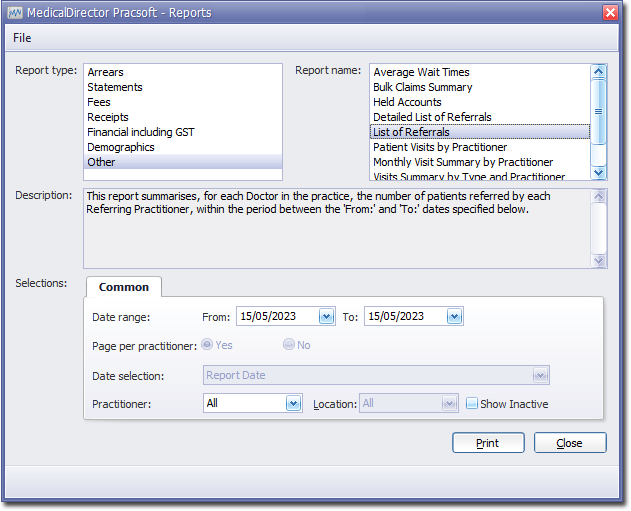This screenshot has width=631, height=511.
Task: Click the Print button
Action: pos(488,443)
